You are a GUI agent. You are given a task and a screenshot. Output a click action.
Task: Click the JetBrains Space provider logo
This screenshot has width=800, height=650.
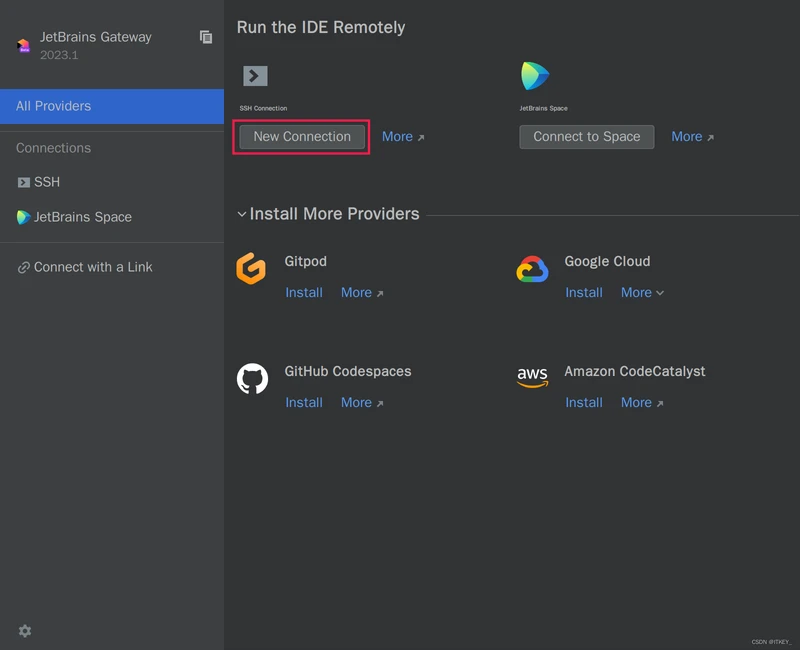535,76
